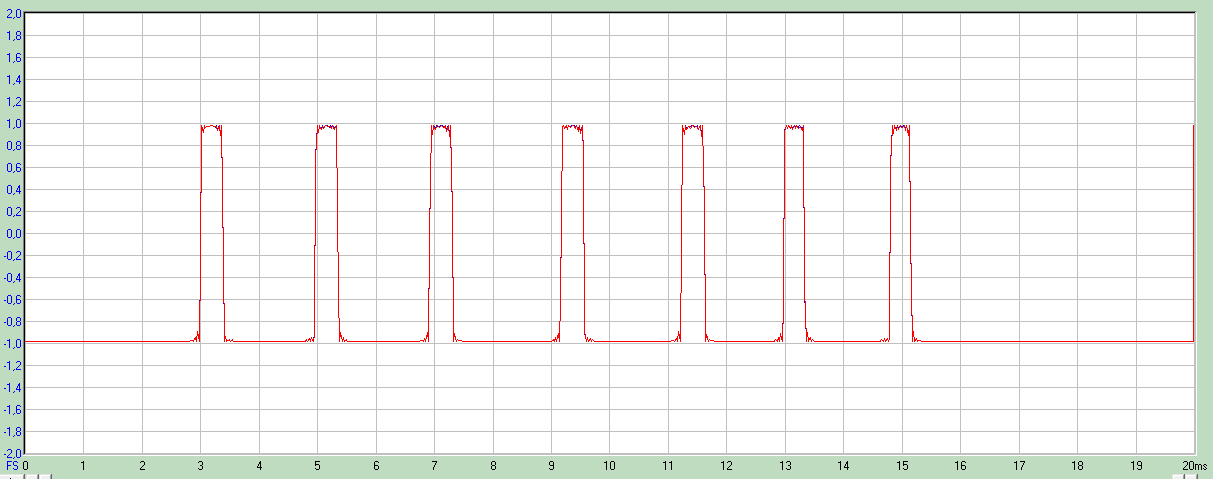Image resolution: width=1213 pixels, height=479 pixels.
Task: Click the second pulse top near 5 ms
Action: 327,127
